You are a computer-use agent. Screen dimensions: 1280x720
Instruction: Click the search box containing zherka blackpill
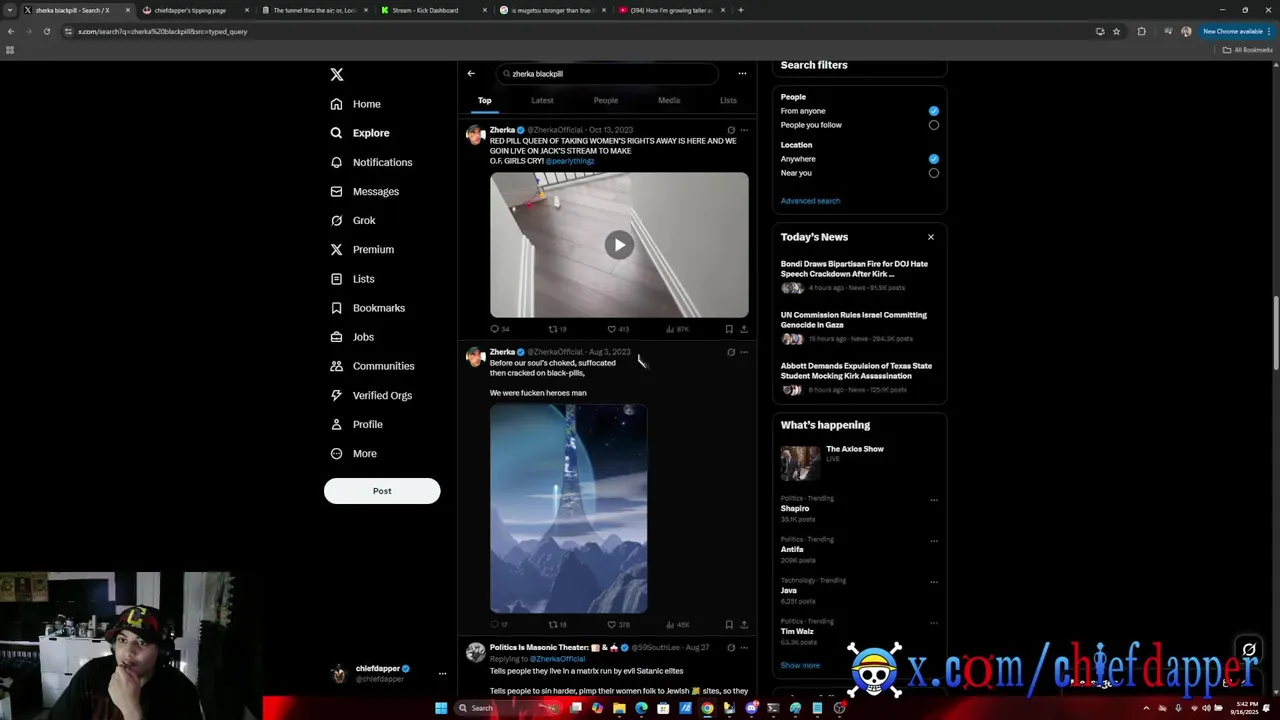607,73
